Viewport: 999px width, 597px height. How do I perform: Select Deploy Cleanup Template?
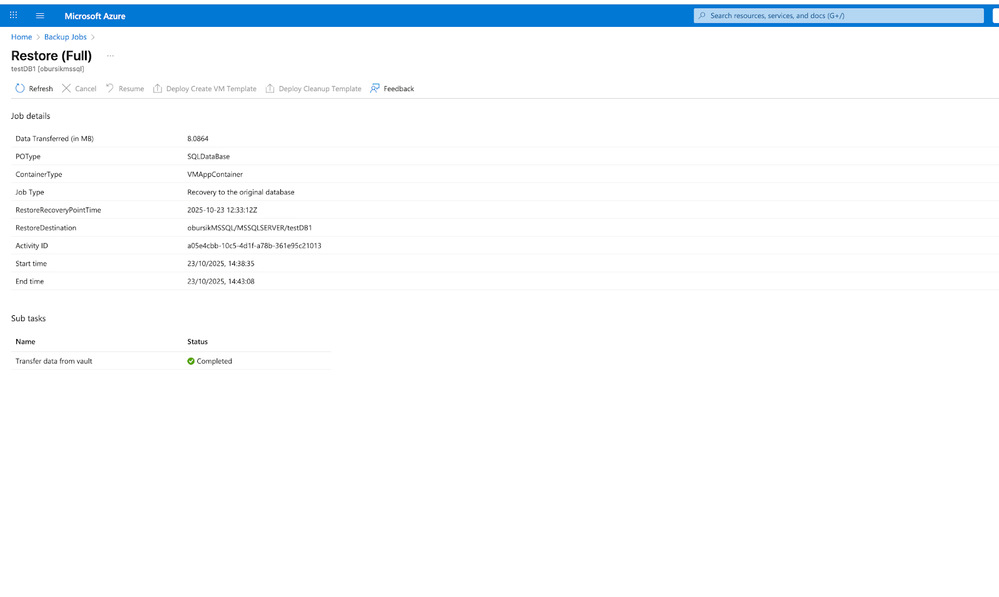(x=312, y=89)
